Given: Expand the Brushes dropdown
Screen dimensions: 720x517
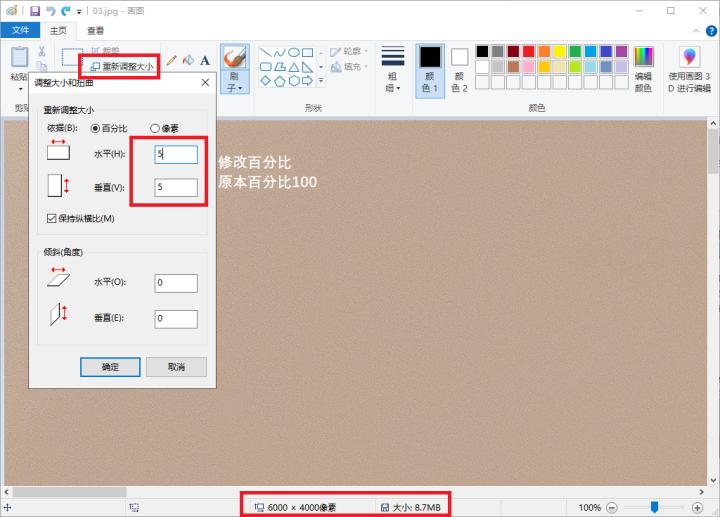Looking at the screenshot, I should coord(235,85).
